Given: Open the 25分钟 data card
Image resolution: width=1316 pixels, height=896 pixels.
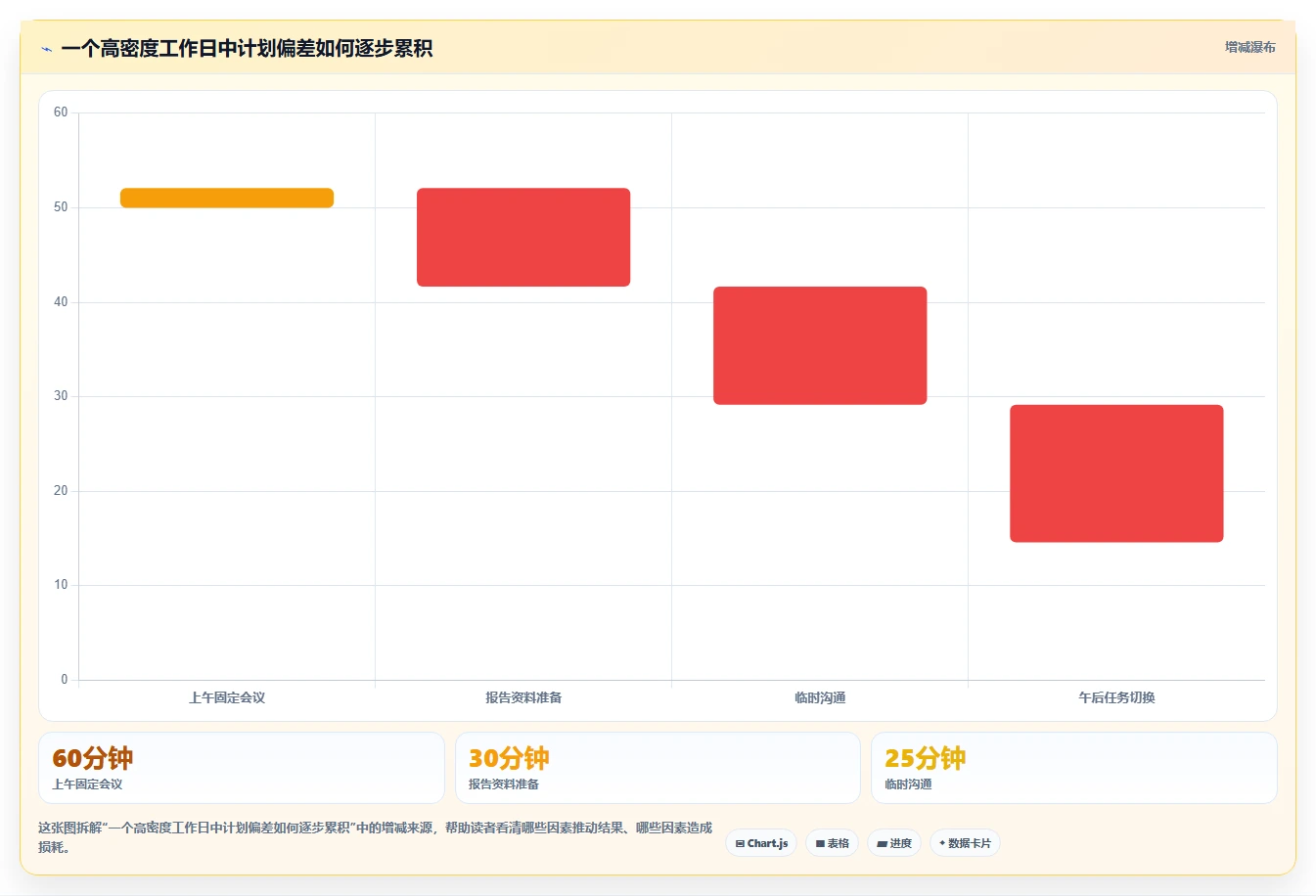Looking at the screenshot, I should coord(1074,768).
